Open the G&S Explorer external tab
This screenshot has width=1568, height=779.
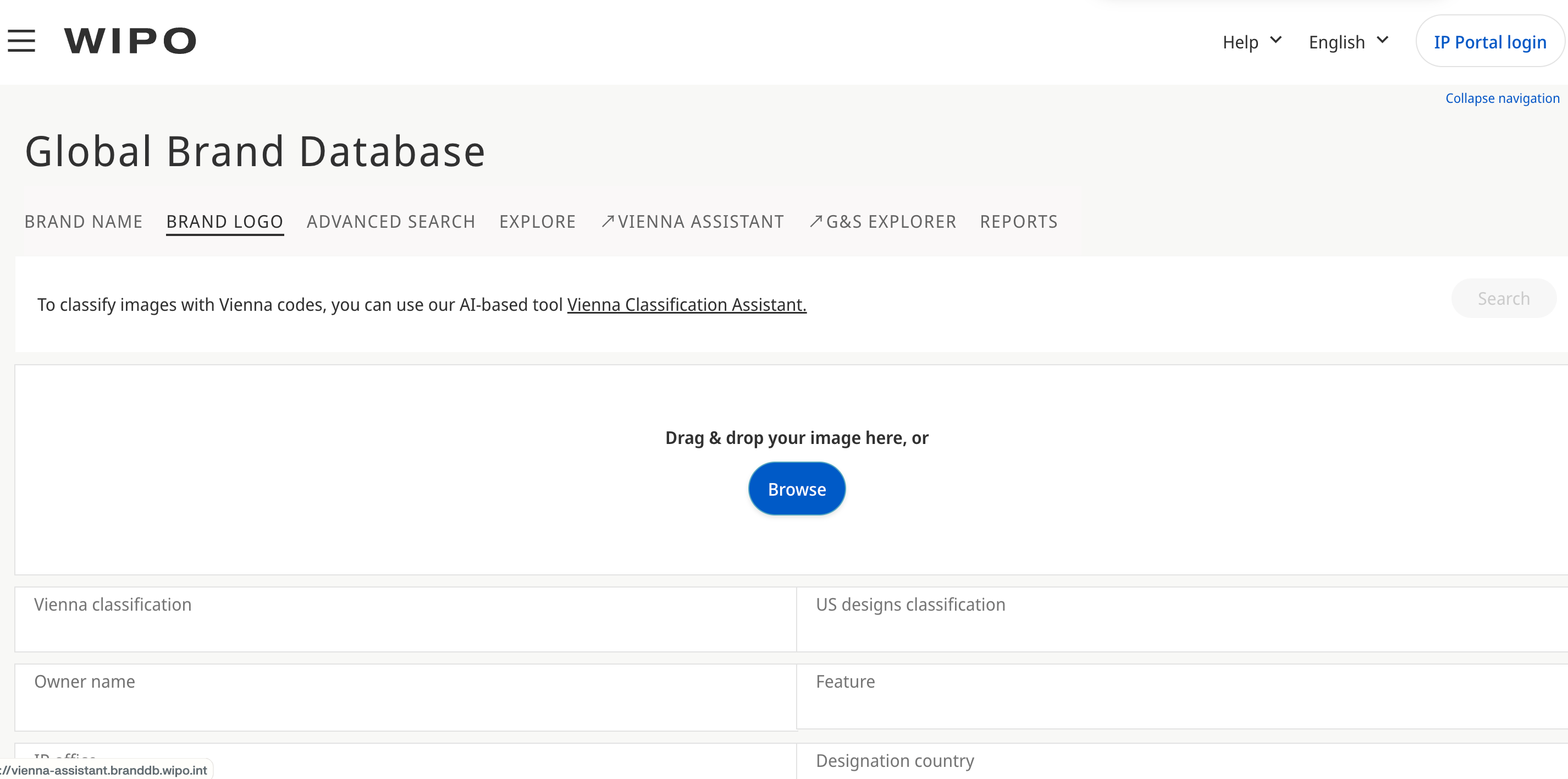[x=882, y=222]
